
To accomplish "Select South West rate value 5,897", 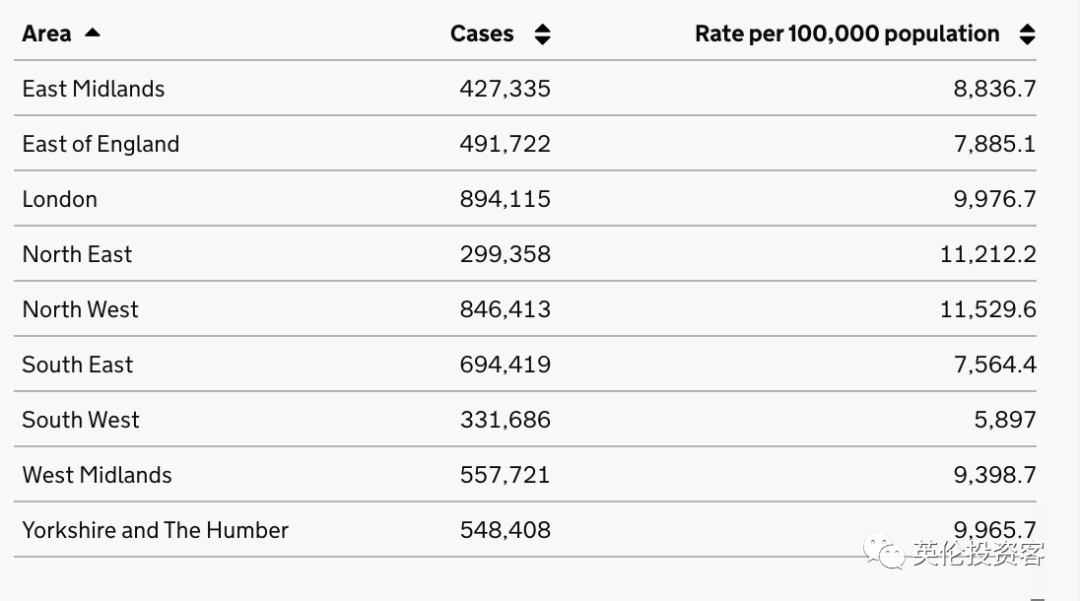I will 1005,419.
